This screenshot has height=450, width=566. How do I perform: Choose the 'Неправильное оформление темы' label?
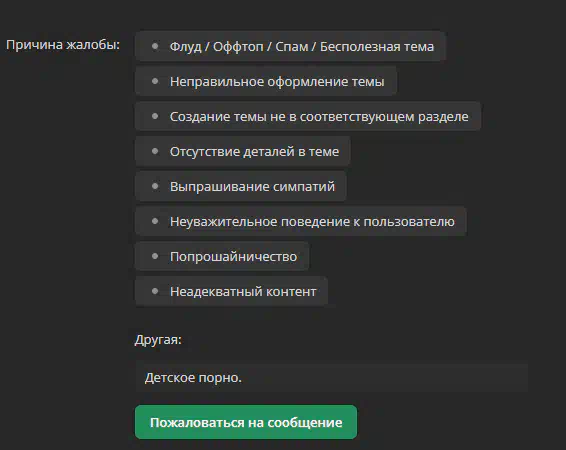point(277,82)
